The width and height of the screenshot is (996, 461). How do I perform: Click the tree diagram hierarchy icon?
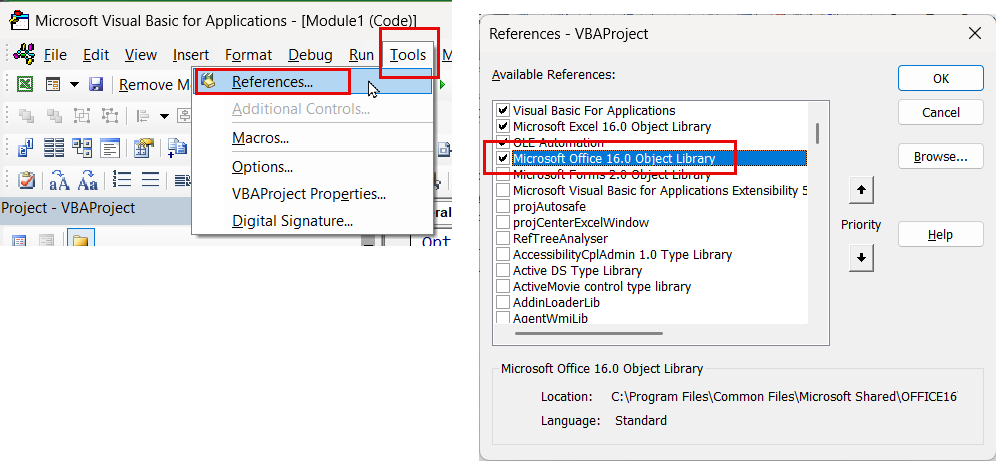point(82,148)
